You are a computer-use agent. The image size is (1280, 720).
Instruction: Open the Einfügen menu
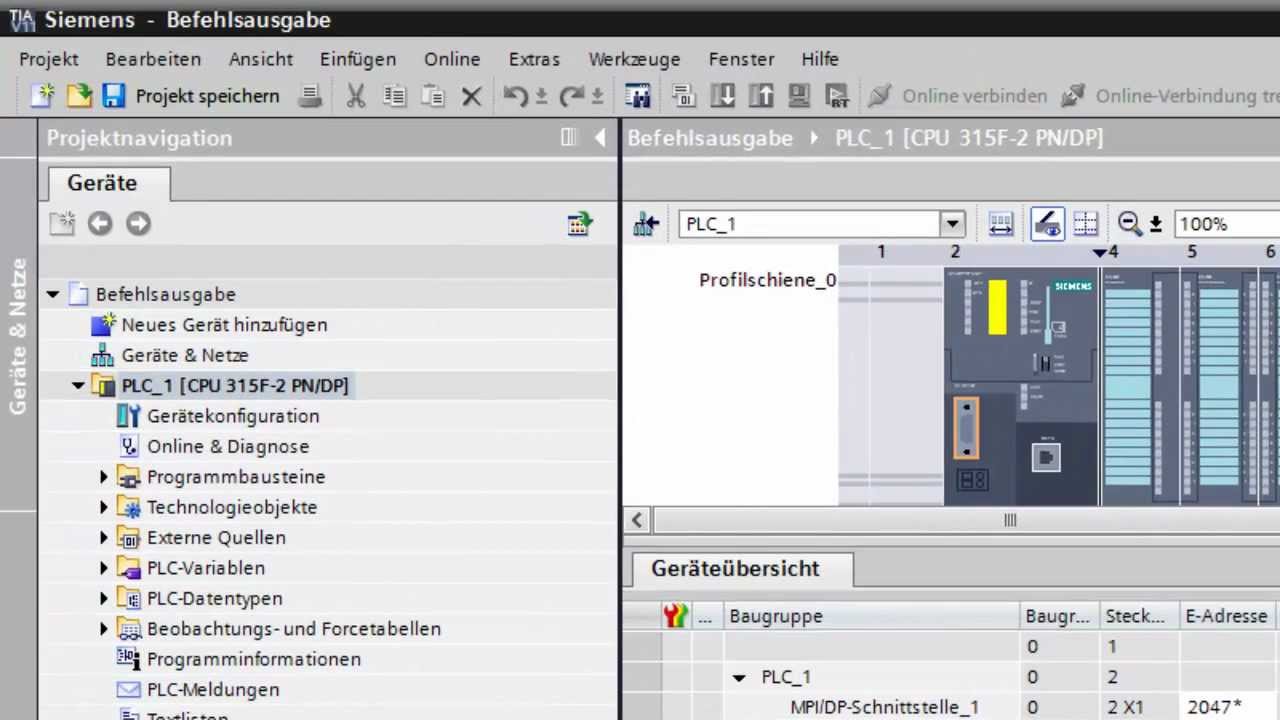point(358,59)
